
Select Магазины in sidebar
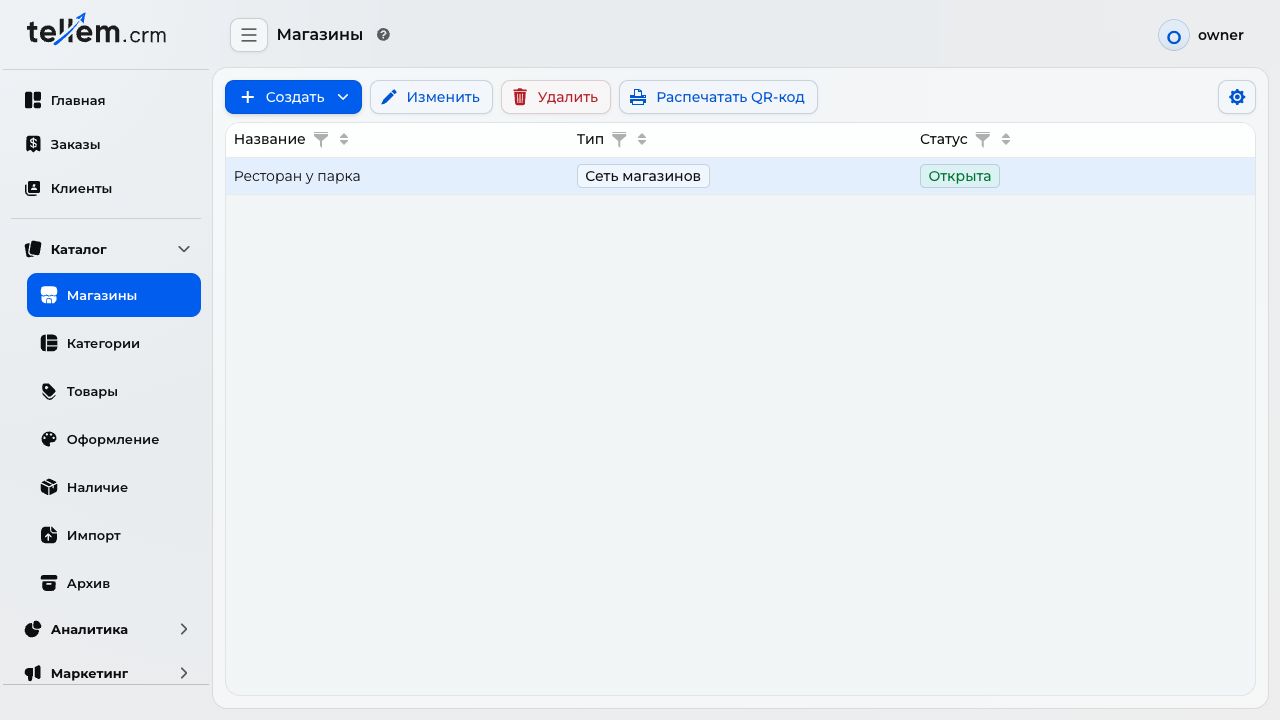114,295
